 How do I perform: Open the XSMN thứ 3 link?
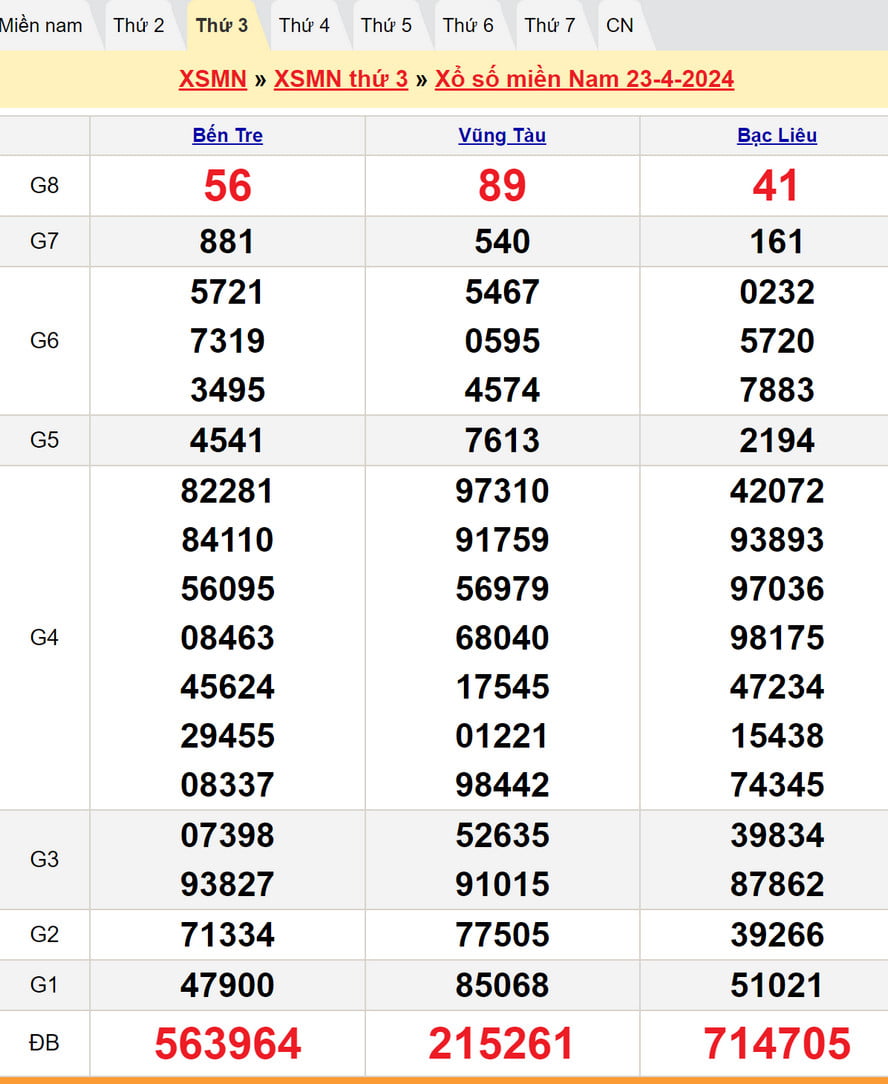tap(341, 79)
